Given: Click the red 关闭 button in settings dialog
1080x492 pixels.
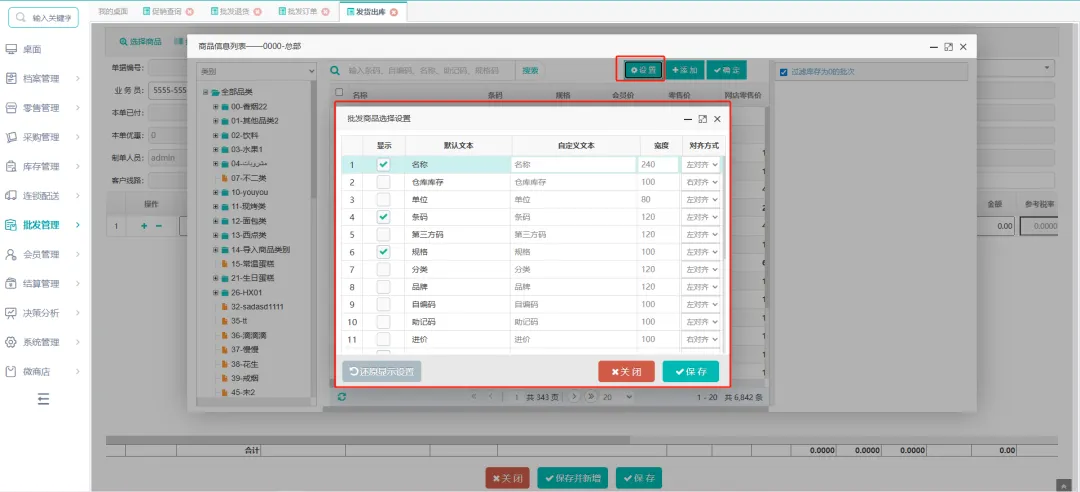Looking at the screenshot, I should (x=626, y=371).
